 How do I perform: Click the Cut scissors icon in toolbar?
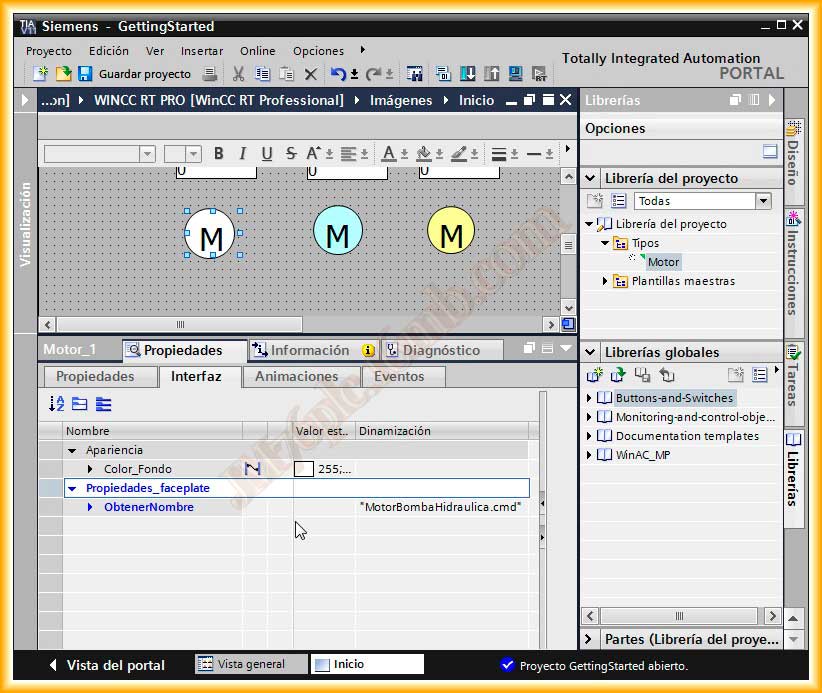tap(238, 74)
